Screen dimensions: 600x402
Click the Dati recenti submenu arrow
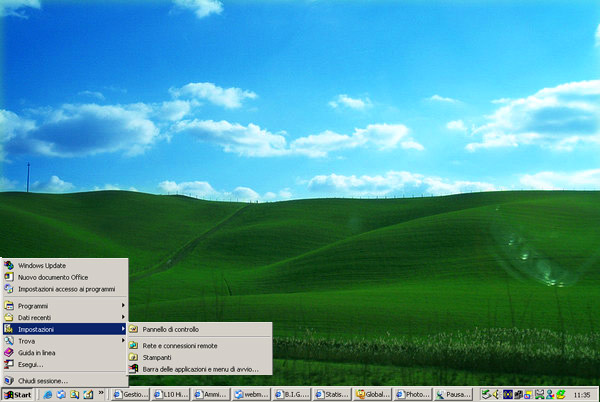point(123,317)
